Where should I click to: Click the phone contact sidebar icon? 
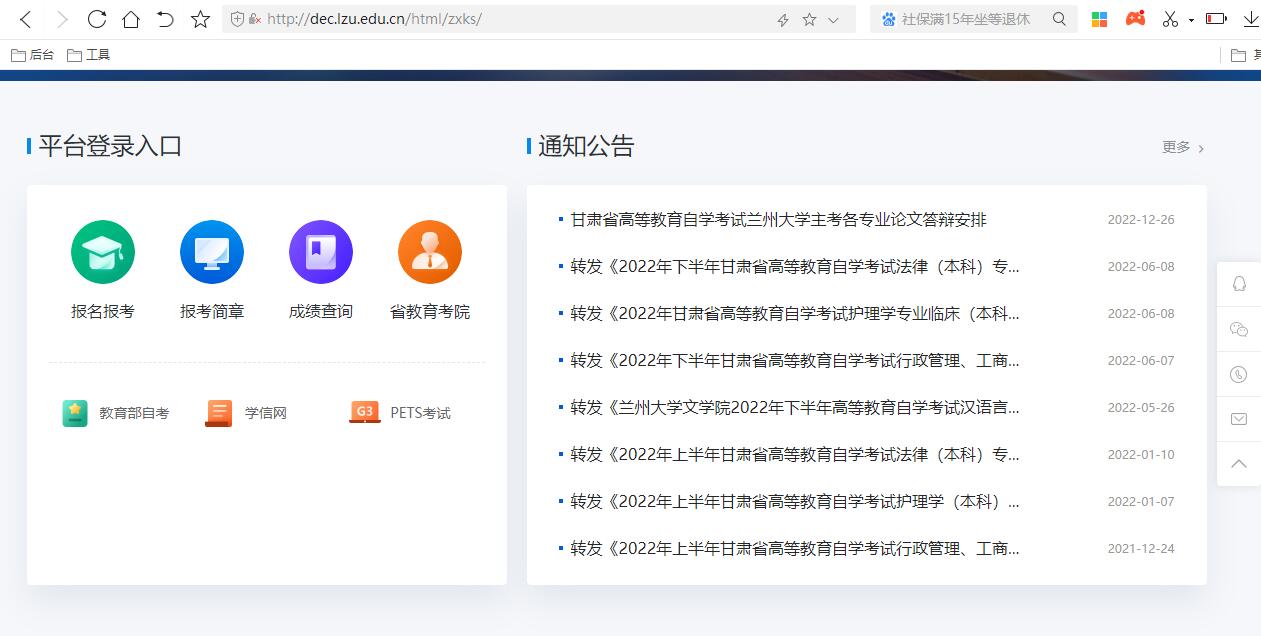(x=1239, y=374)
